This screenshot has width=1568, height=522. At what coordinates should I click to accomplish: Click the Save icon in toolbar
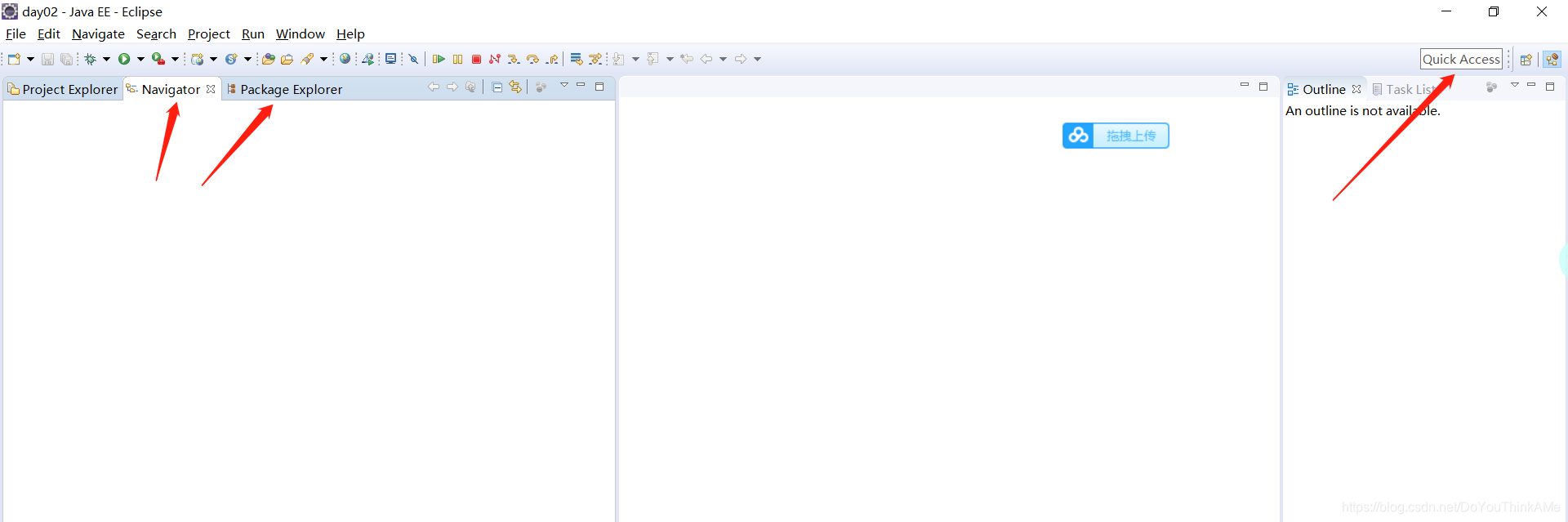pos(47,59)
